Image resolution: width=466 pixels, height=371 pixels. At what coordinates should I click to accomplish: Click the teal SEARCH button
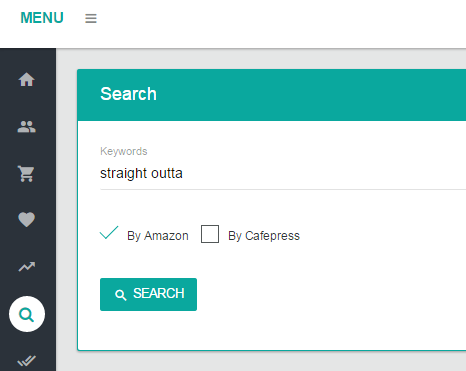pos(148,294)
